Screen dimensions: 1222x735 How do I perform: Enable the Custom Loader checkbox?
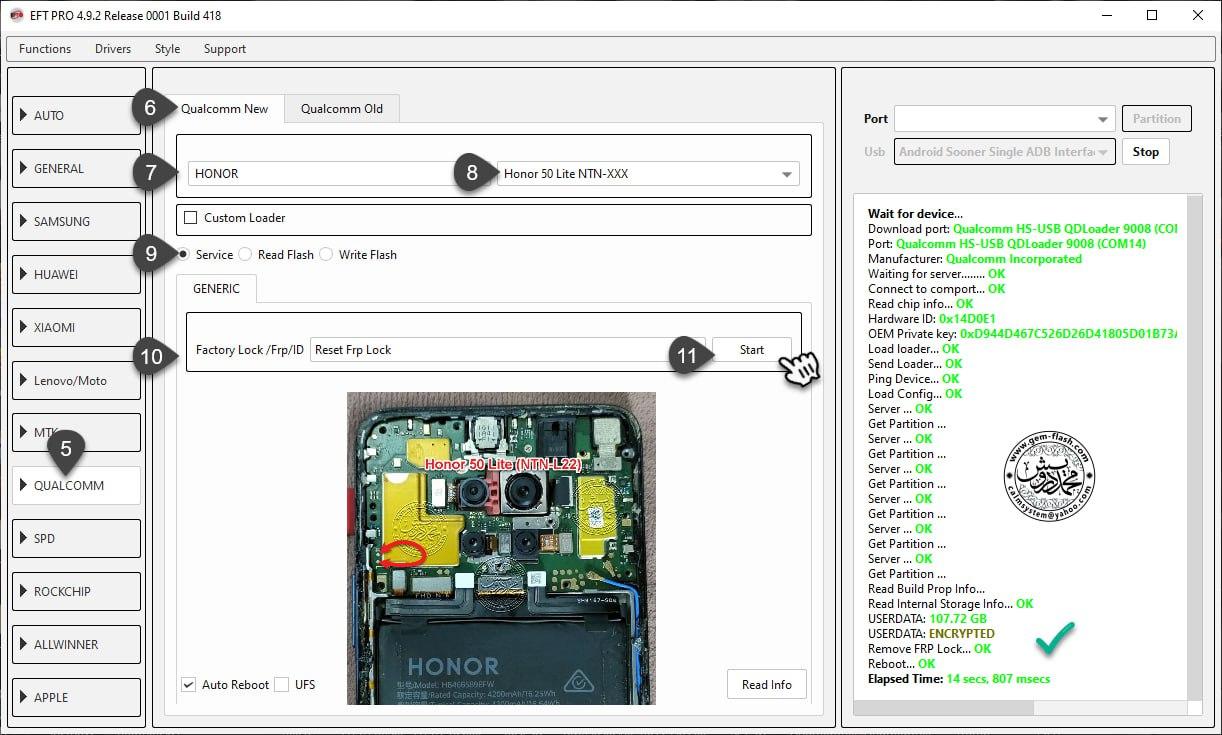pyautogui.click(x=191, y=217)
